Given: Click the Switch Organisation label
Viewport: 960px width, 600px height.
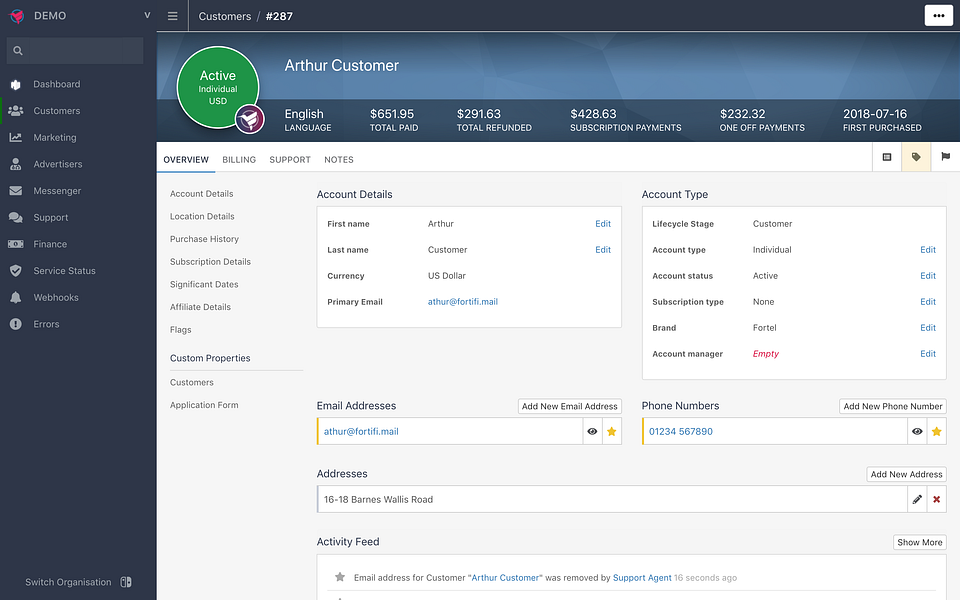Looking at the screenshot, I should [x=68, y=582].
